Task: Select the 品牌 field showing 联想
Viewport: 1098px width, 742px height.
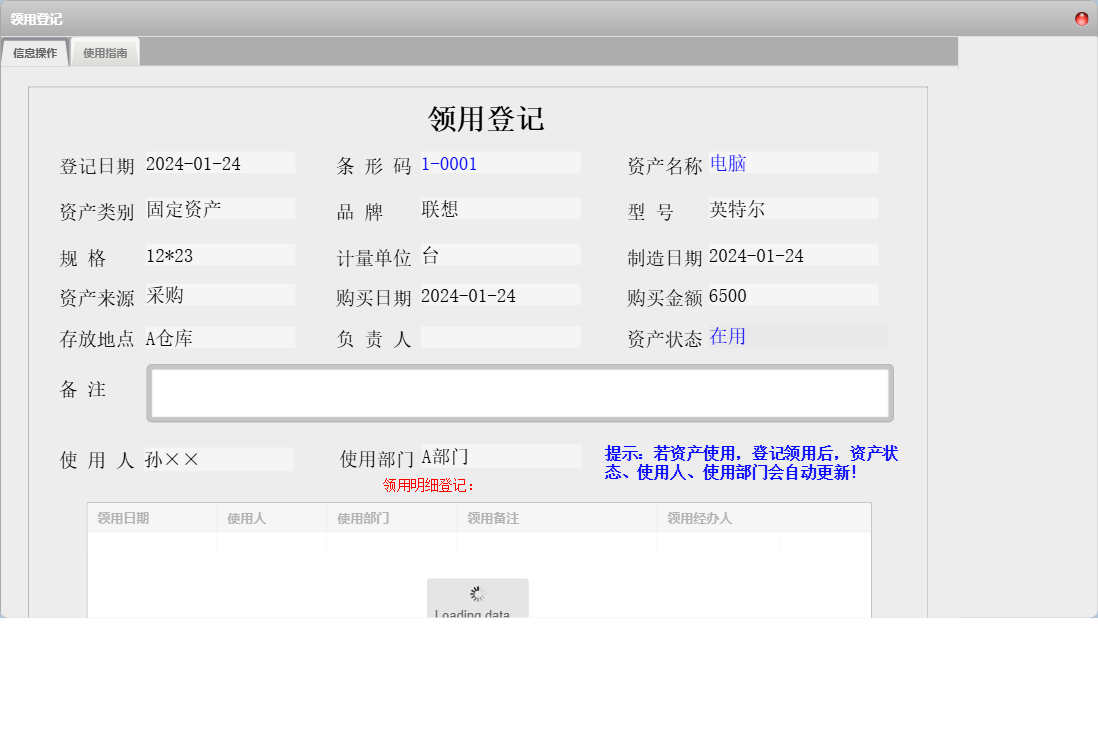Action: (x=500, y=208)
